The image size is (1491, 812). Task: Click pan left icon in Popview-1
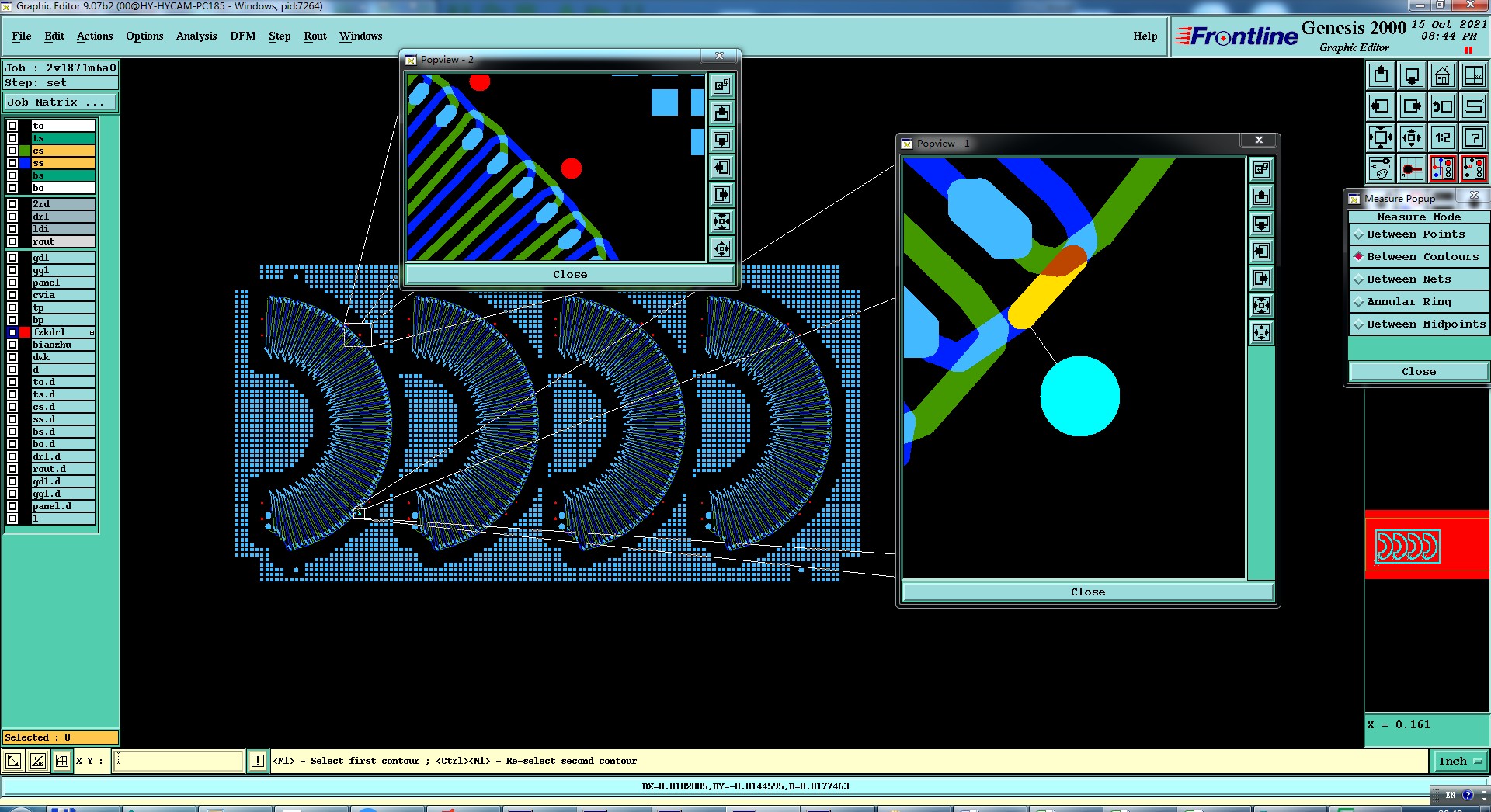point(1262,252)
